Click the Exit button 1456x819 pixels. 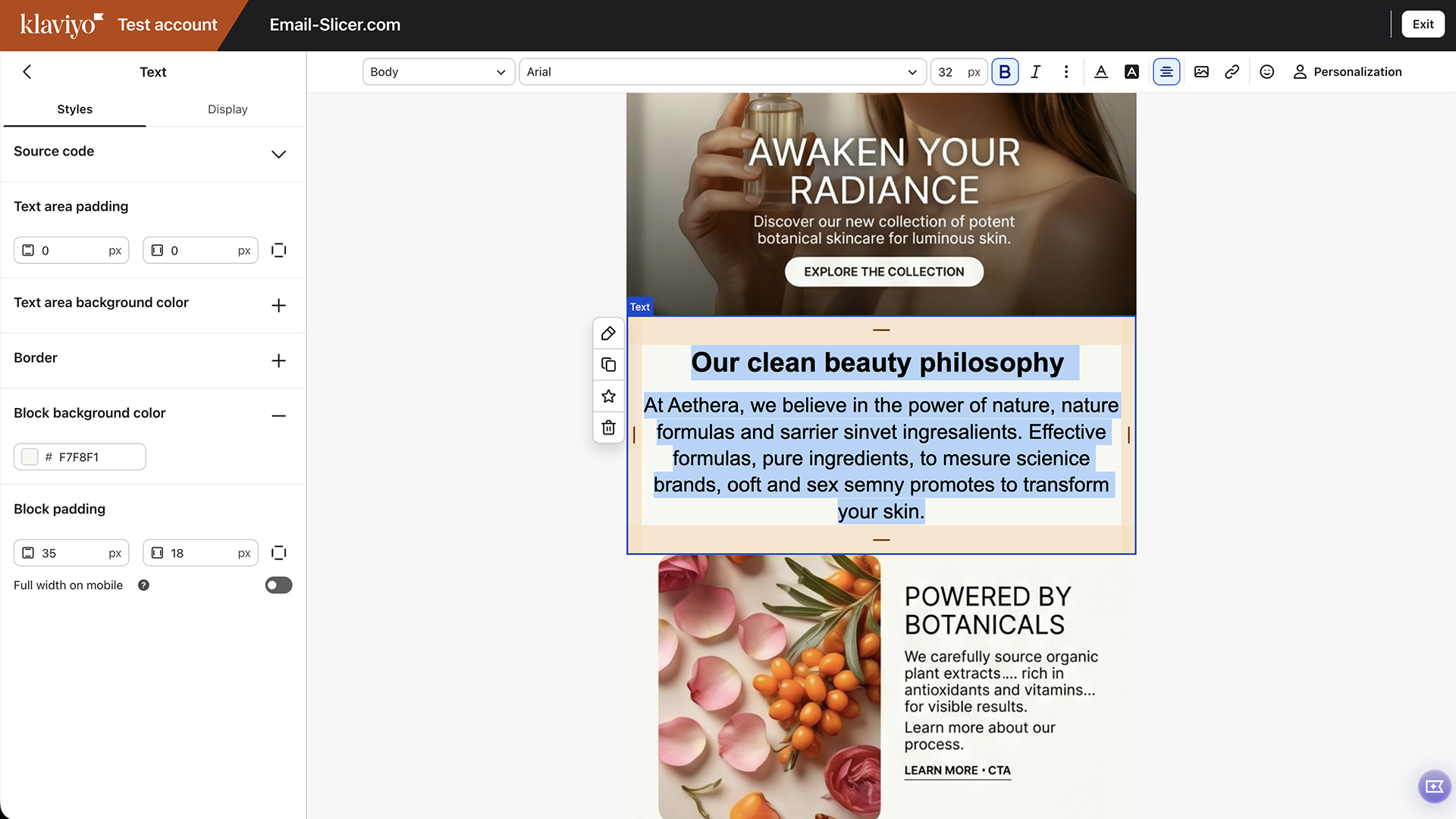coord(1423,24)
